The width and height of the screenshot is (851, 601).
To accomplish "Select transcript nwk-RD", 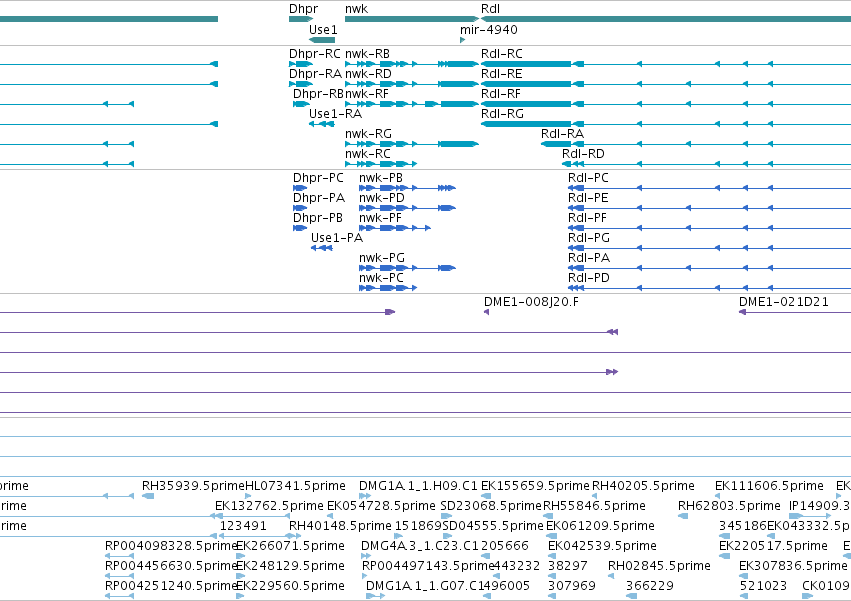I will point(368,74).
